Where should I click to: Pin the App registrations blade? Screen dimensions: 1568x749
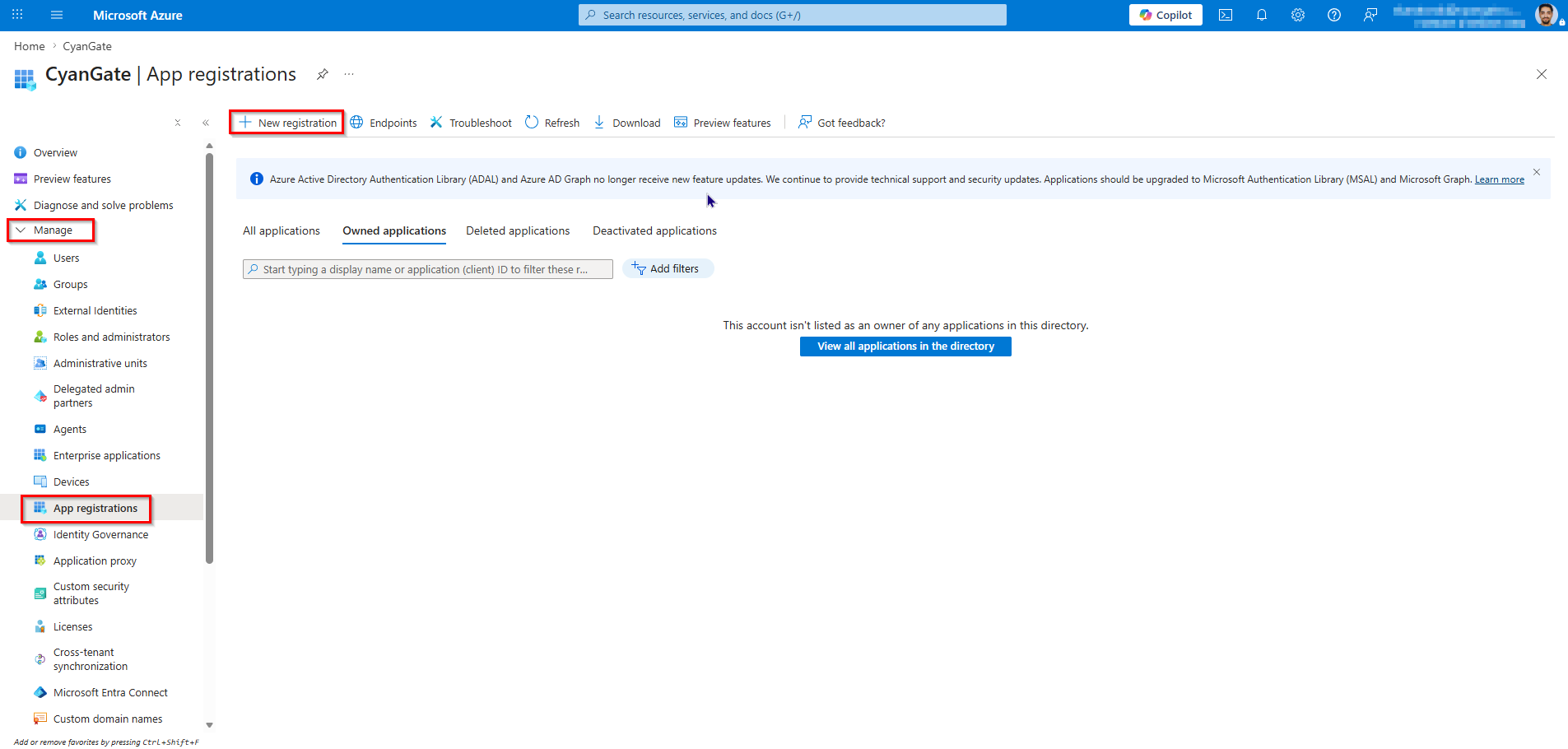pos(323,74)
